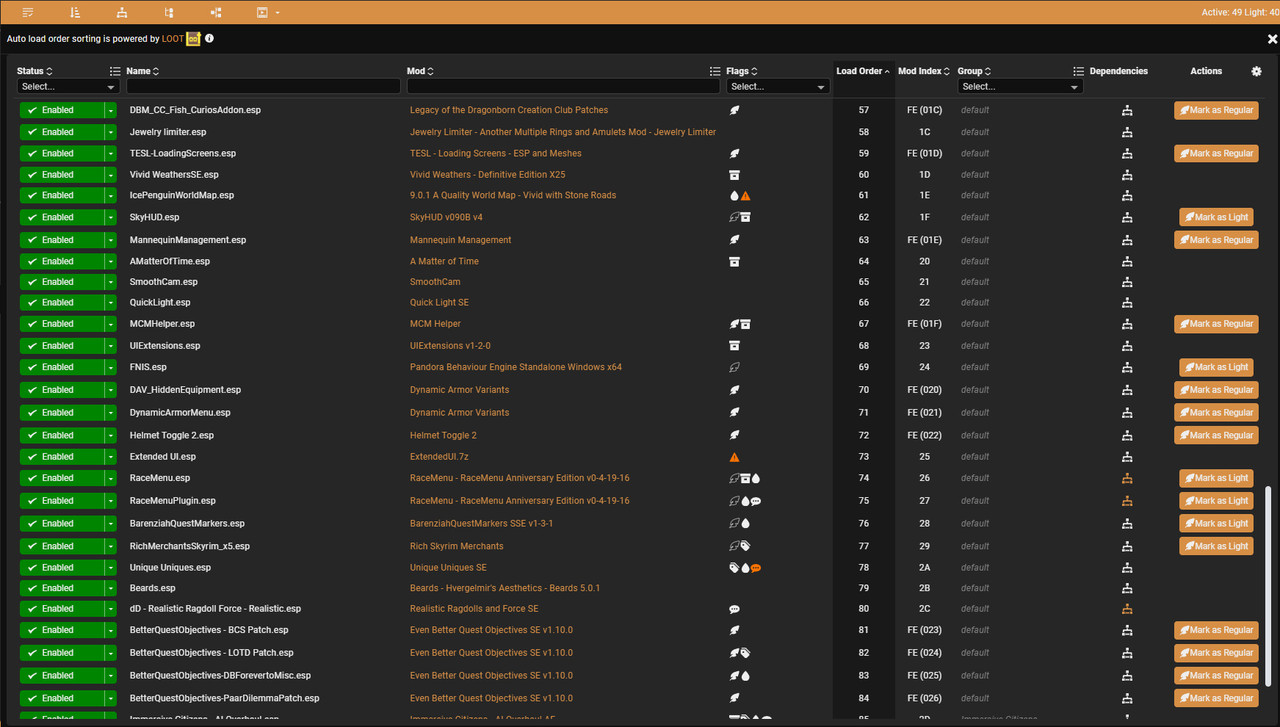
Task: Click the hierarchy tree icon in the orange toolbar
Action: click(x=122, y=12)
